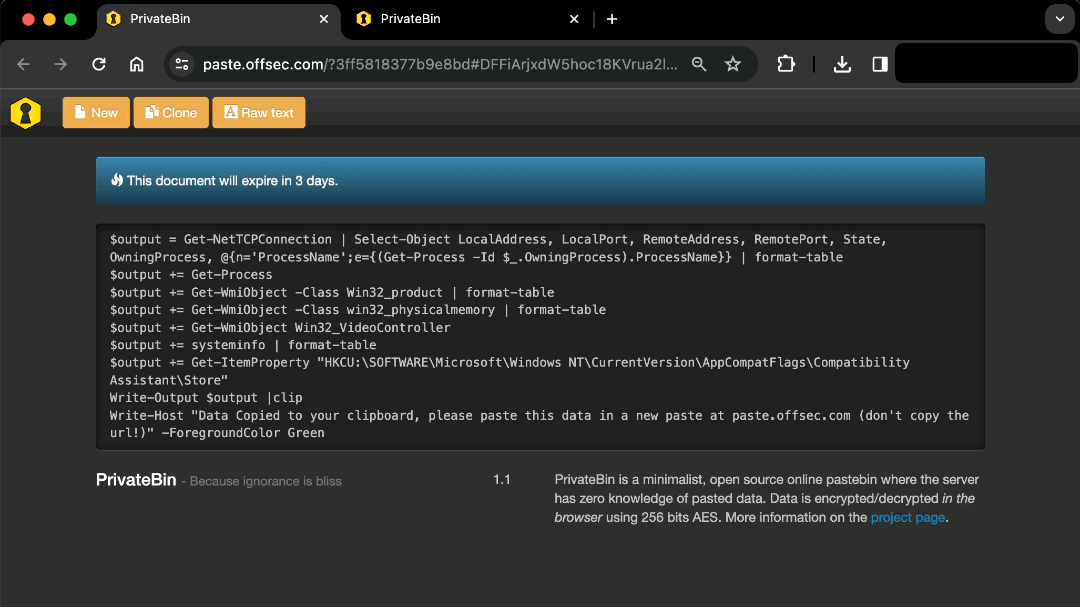Screen dimensions: 1080x608
Task: Go forward to the next page
Action: 61,64
